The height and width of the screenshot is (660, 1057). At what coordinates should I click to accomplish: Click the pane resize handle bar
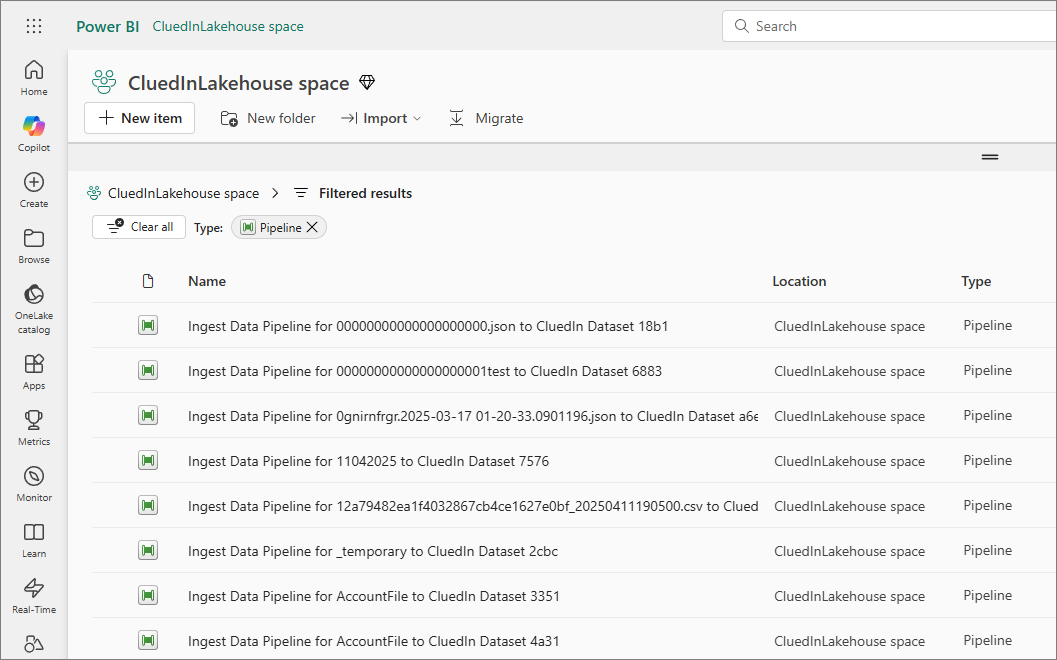989,157
